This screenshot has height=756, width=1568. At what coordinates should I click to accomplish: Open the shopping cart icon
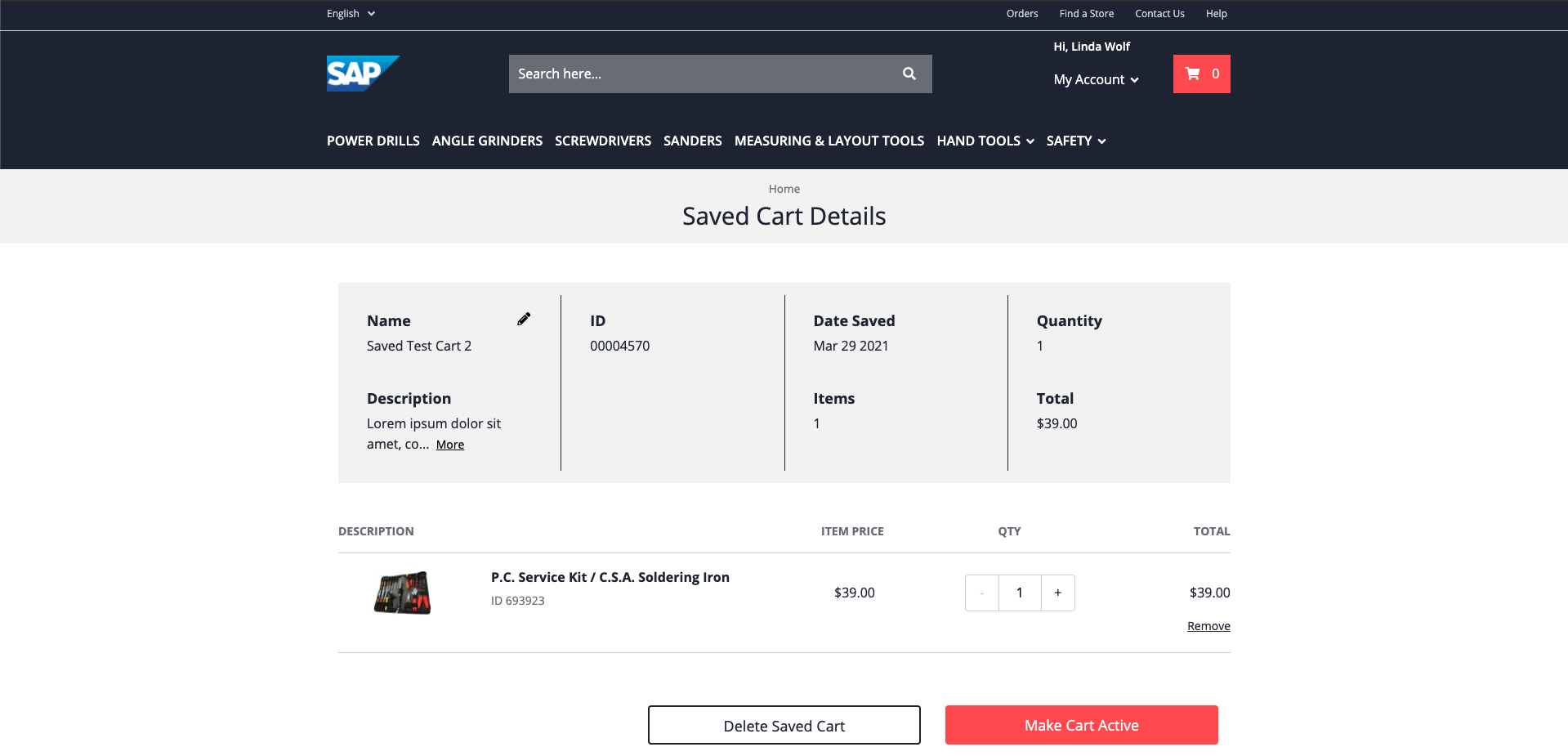pyautogui.click(x=1201, y=74)
